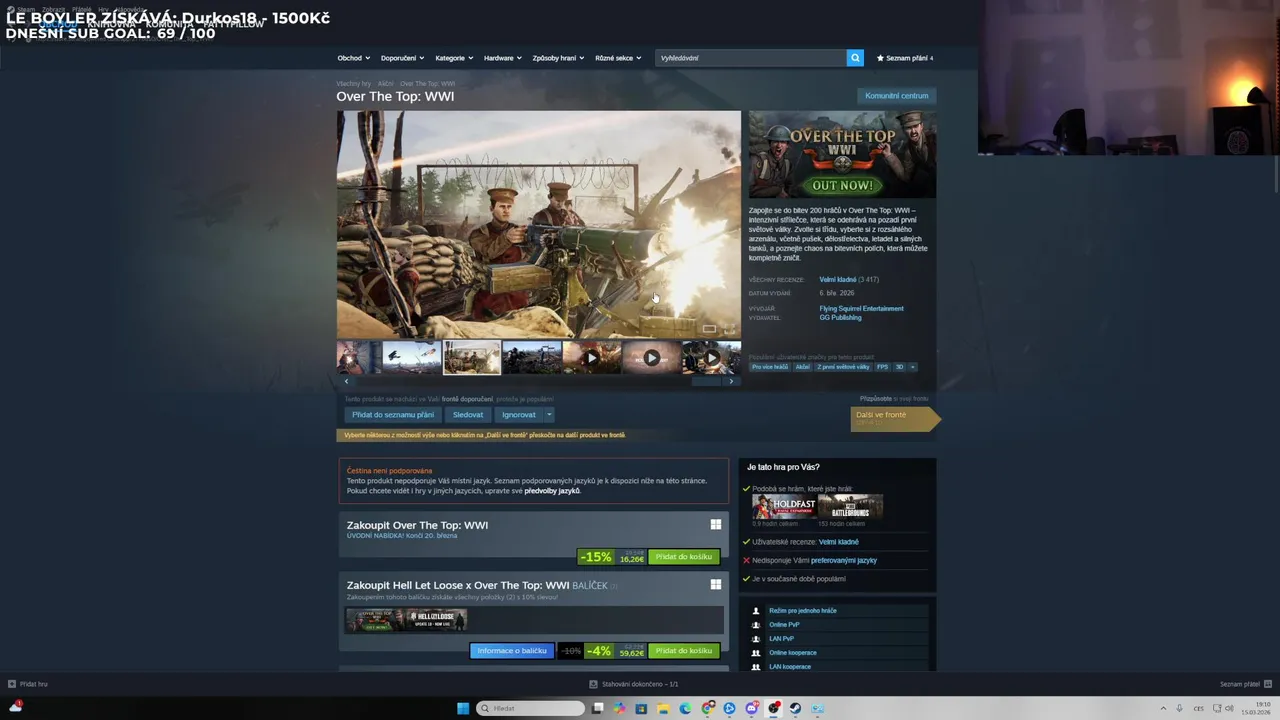The width and height of the screenshot is (1280, 720).
Task: Open Seznam přání wishlist link
Action: (904, 58)
